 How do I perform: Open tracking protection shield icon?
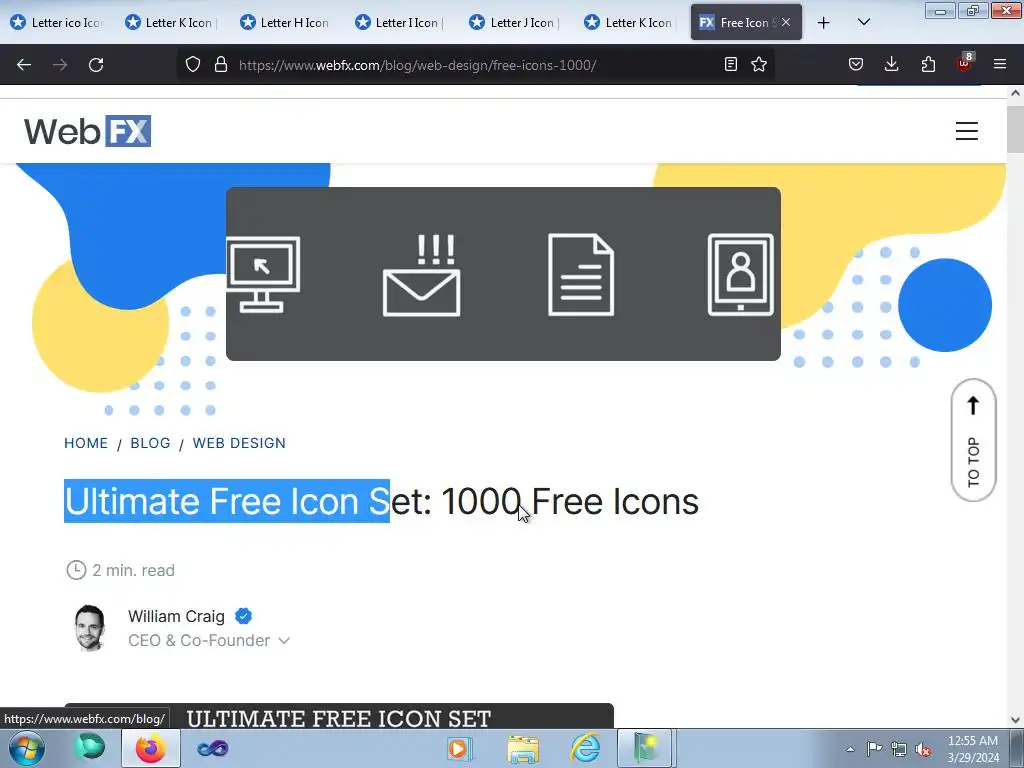pos(193,64)
